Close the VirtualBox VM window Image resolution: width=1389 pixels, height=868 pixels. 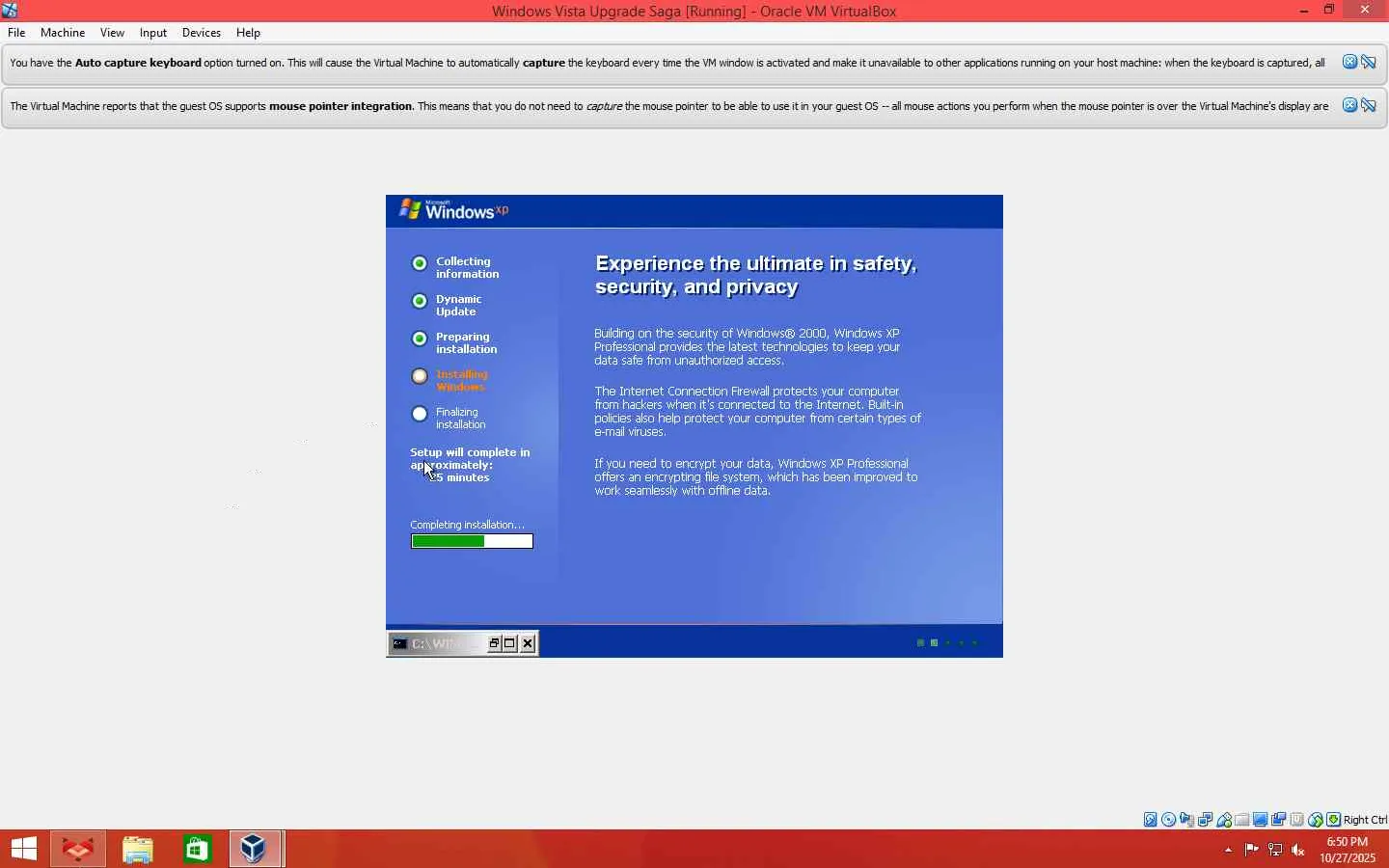tap(1365, 11)
